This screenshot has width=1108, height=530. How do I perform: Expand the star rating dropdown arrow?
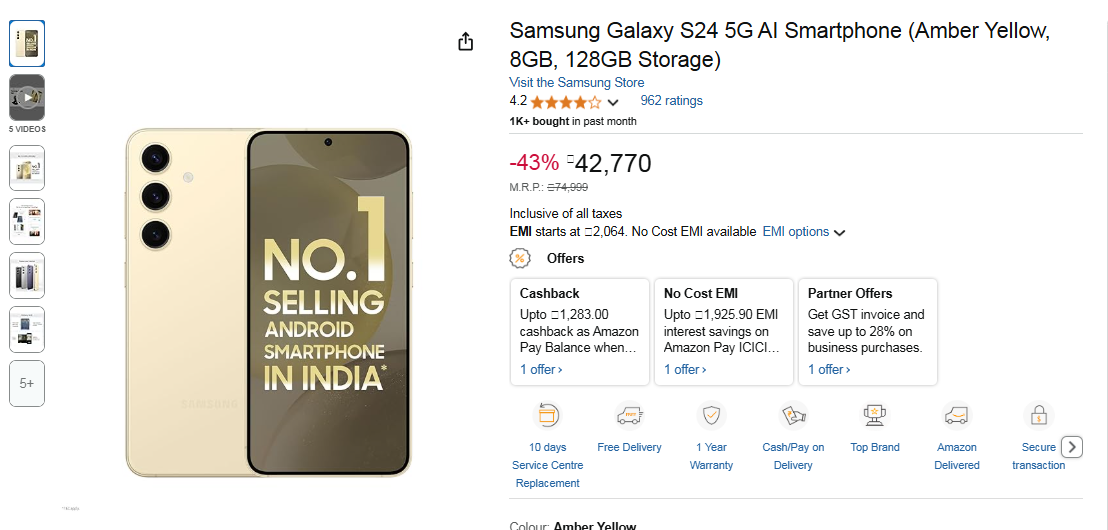tap(613, 102)
